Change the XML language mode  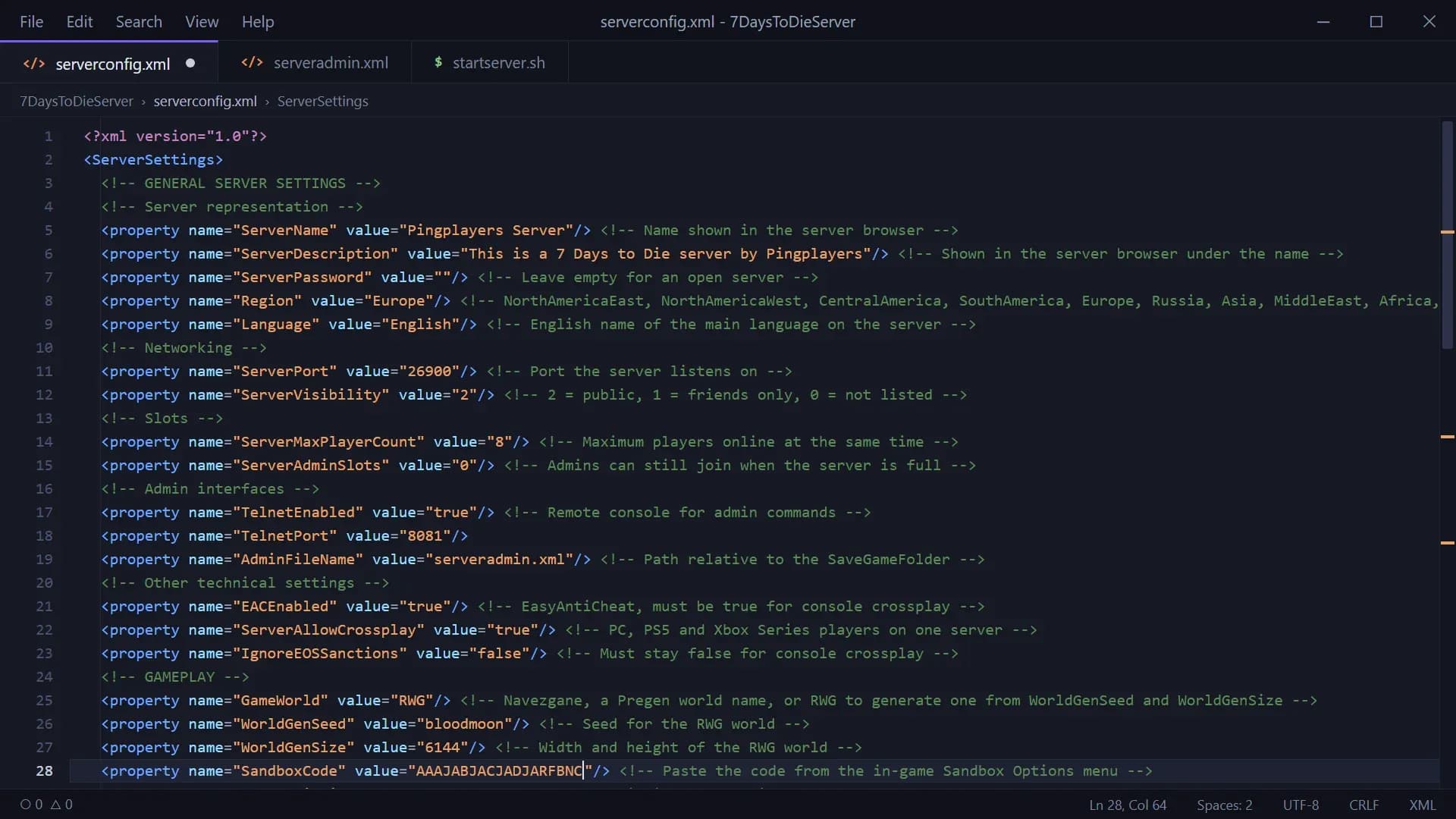coord(1422,805)
